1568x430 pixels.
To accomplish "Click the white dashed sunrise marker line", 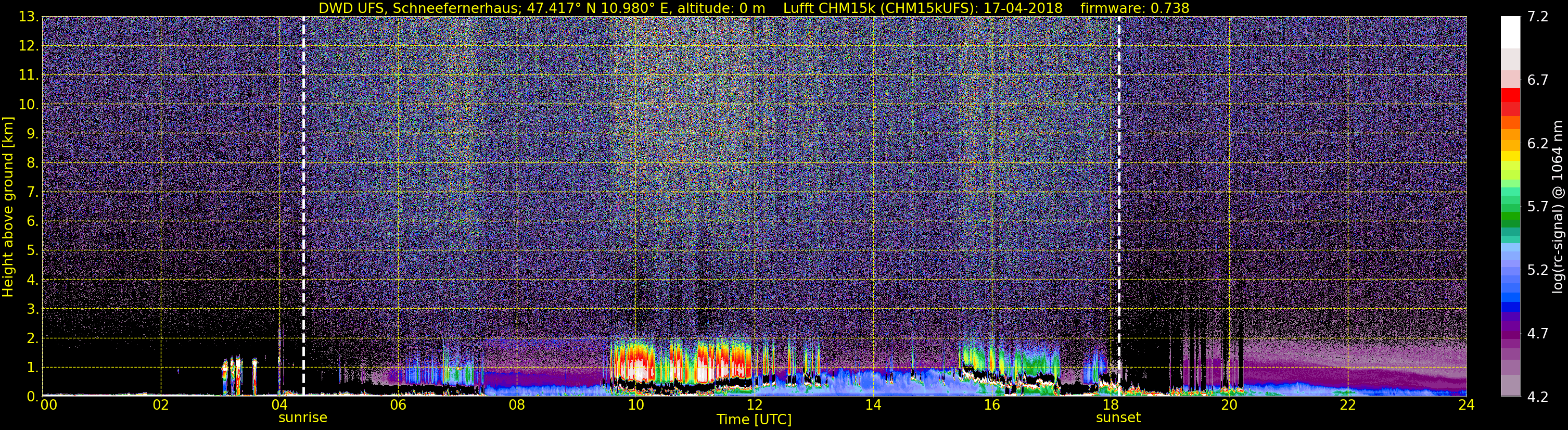I will 303,206.
